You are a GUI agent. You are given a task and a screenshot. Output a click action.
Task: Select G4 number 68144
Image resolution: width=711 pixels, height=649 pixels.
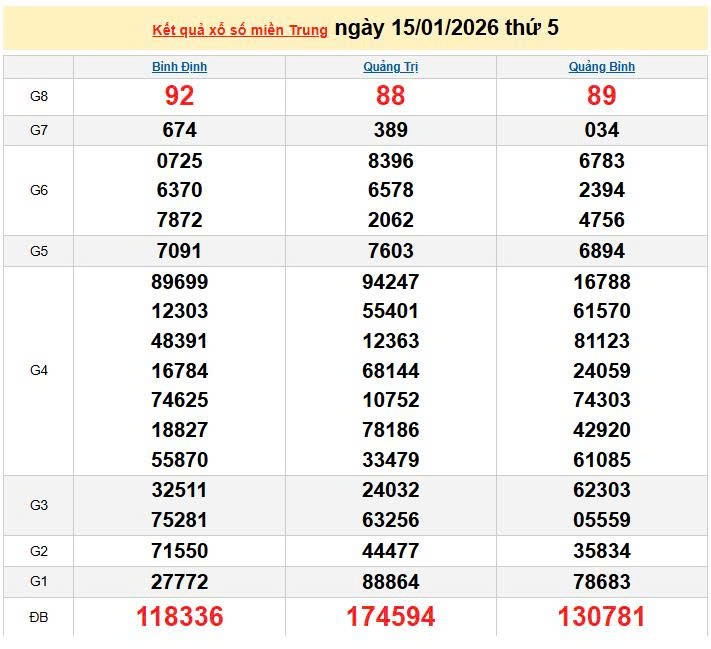pos(390,371)
